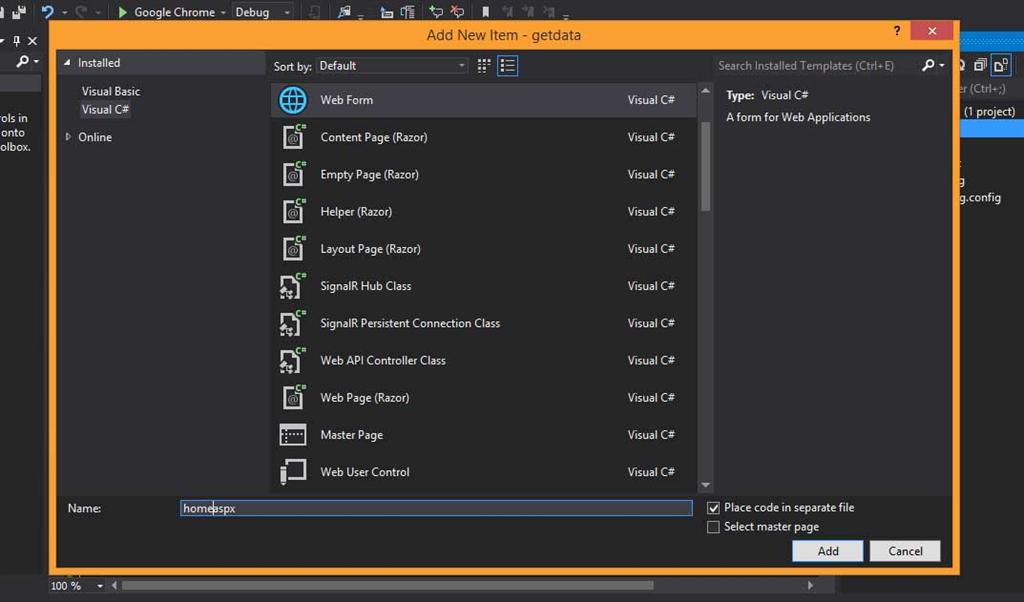The height and width of the screenshot is (602, 1024).
Task: Expand the Online templates node
Action: (x=68, y=137)
